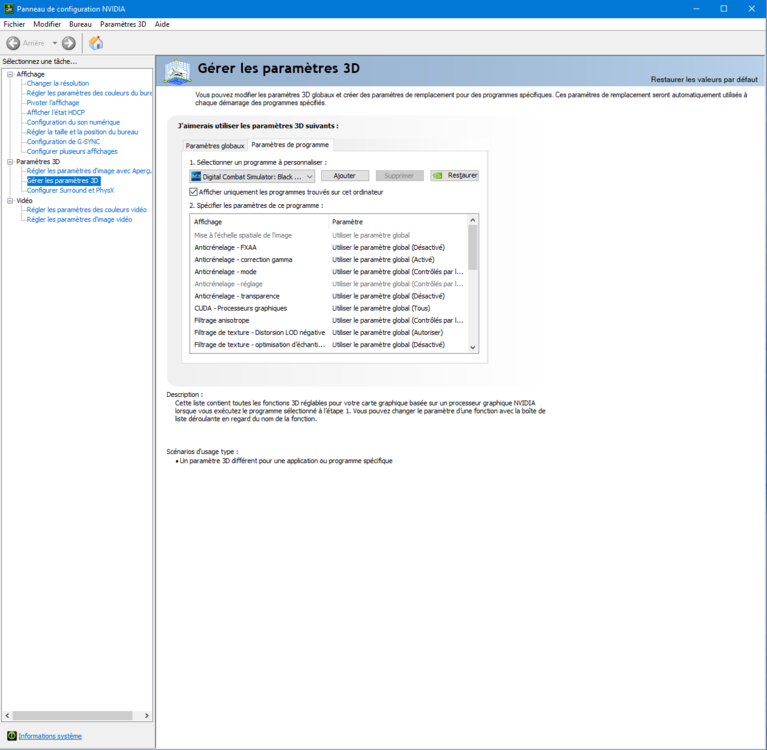Collapse the Vidéo tree node
The height and width of the screenshot is (750, 767).
[x=10, y=201]
